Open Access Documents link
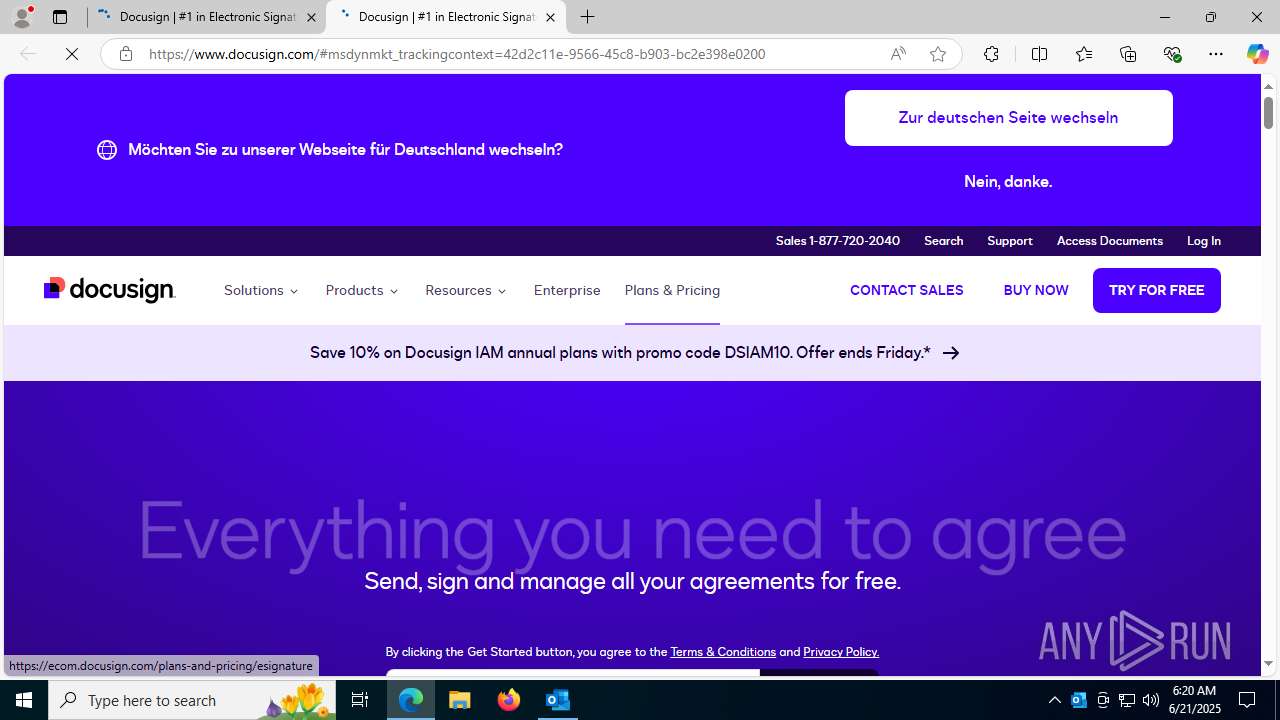This screenshot has height=720, width=1280. [1109, 241]
